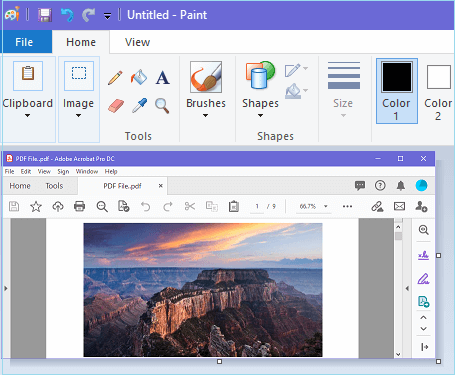Open Customize Quick Access Toolbar arrow
Viewport: 455px width, 375px height.
[x=107, y=16]
